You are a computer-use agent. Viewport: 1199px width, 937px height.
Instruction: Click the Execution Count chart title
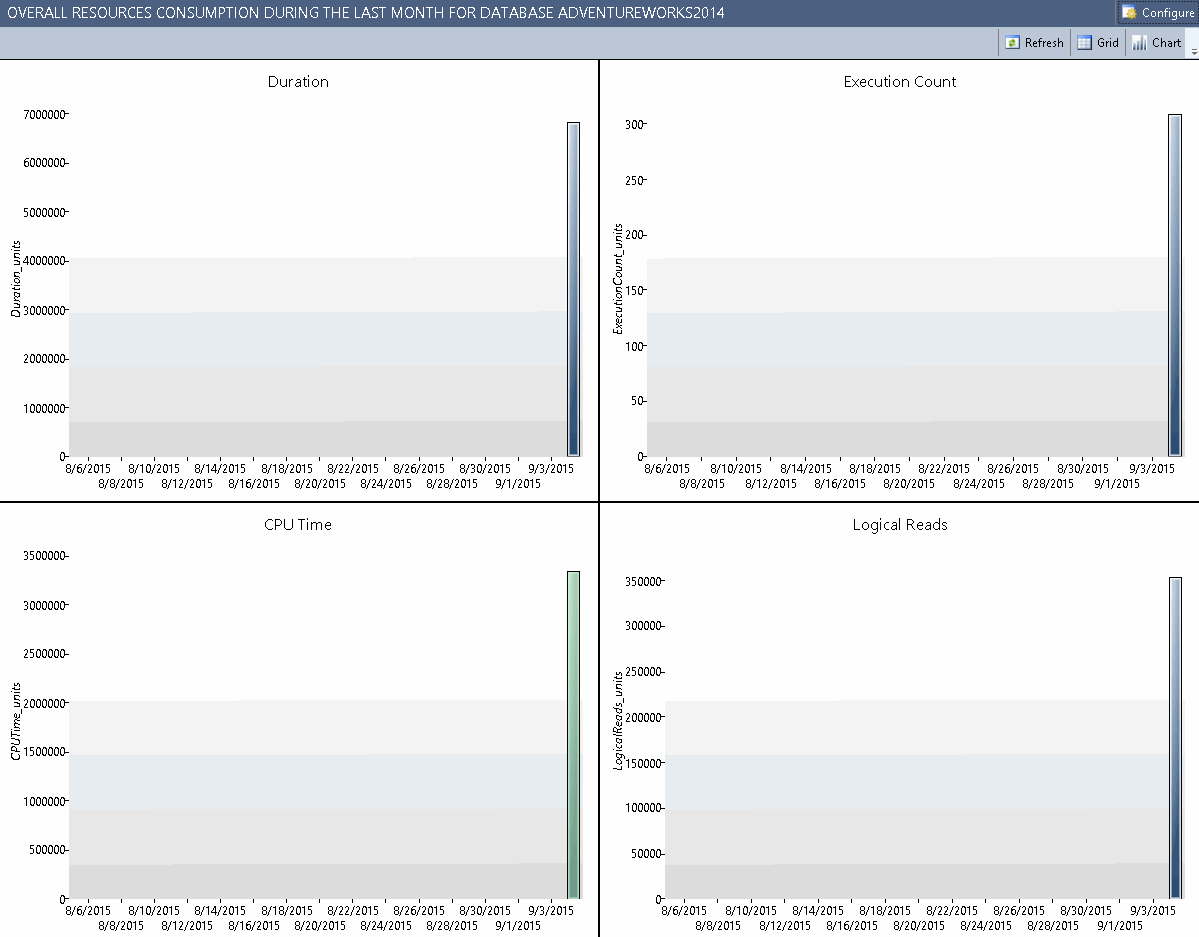898,81
